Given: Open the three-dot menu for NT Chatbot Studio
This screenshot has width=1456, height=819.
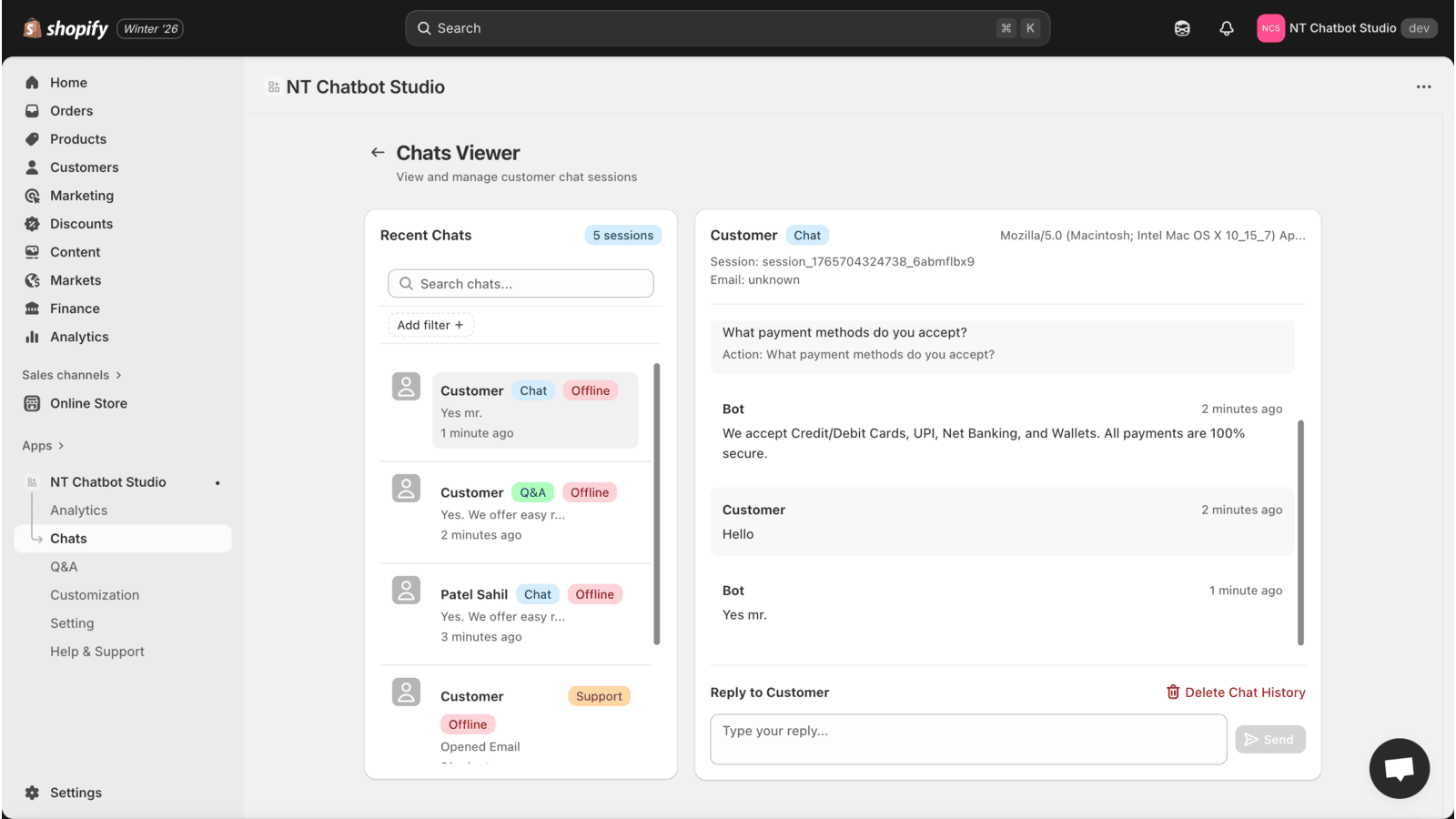Looking at the screenshot, I should [x=1423, y=87].
